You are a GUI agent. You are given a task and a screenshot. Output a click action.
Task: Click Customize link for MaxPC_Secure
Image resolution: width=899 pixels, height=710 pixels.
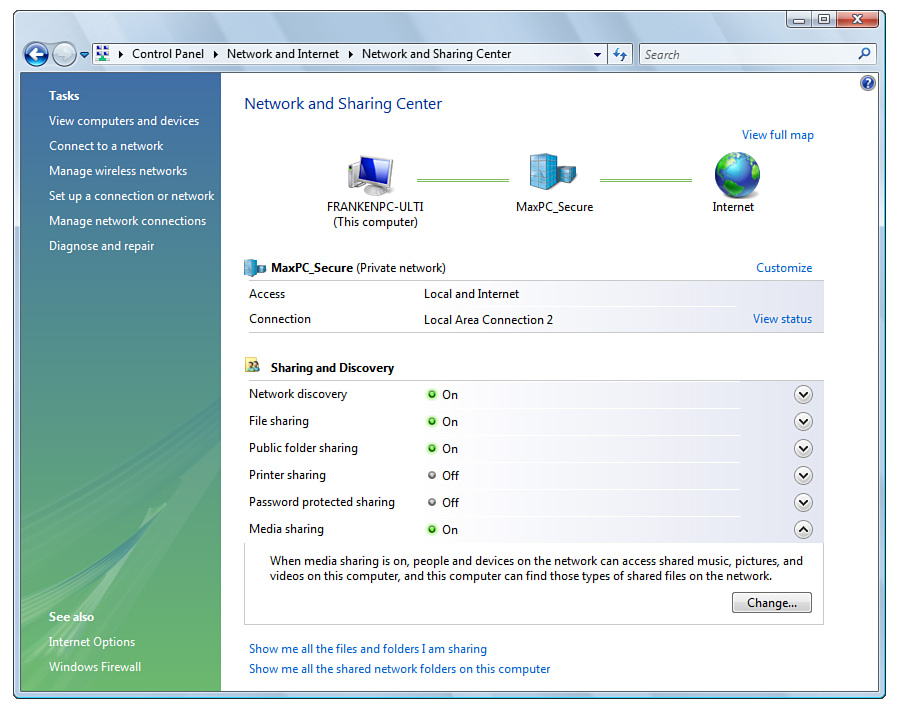(x=784, y=268)
